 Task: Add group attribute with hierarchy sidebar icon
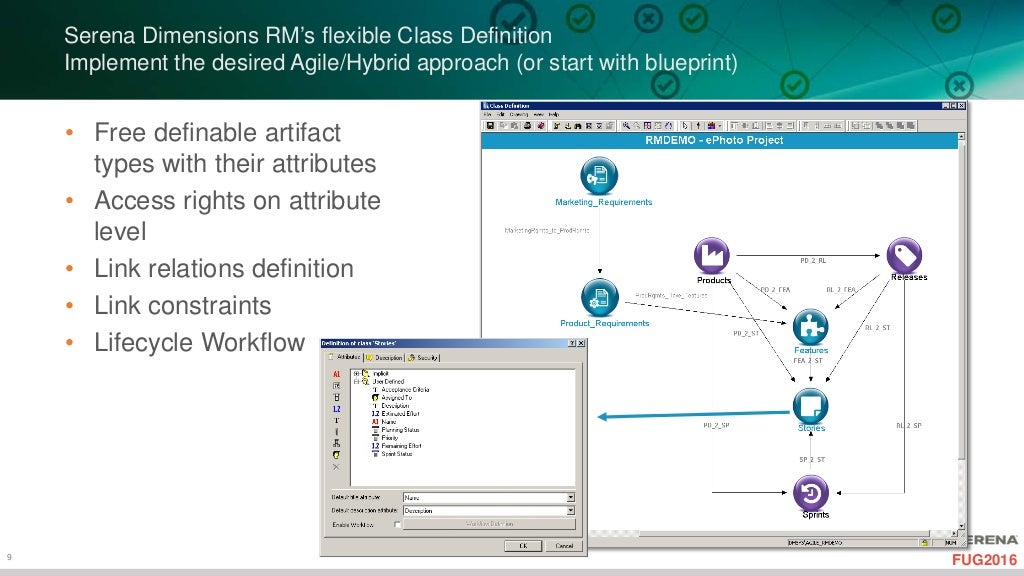tap(336, 443)
